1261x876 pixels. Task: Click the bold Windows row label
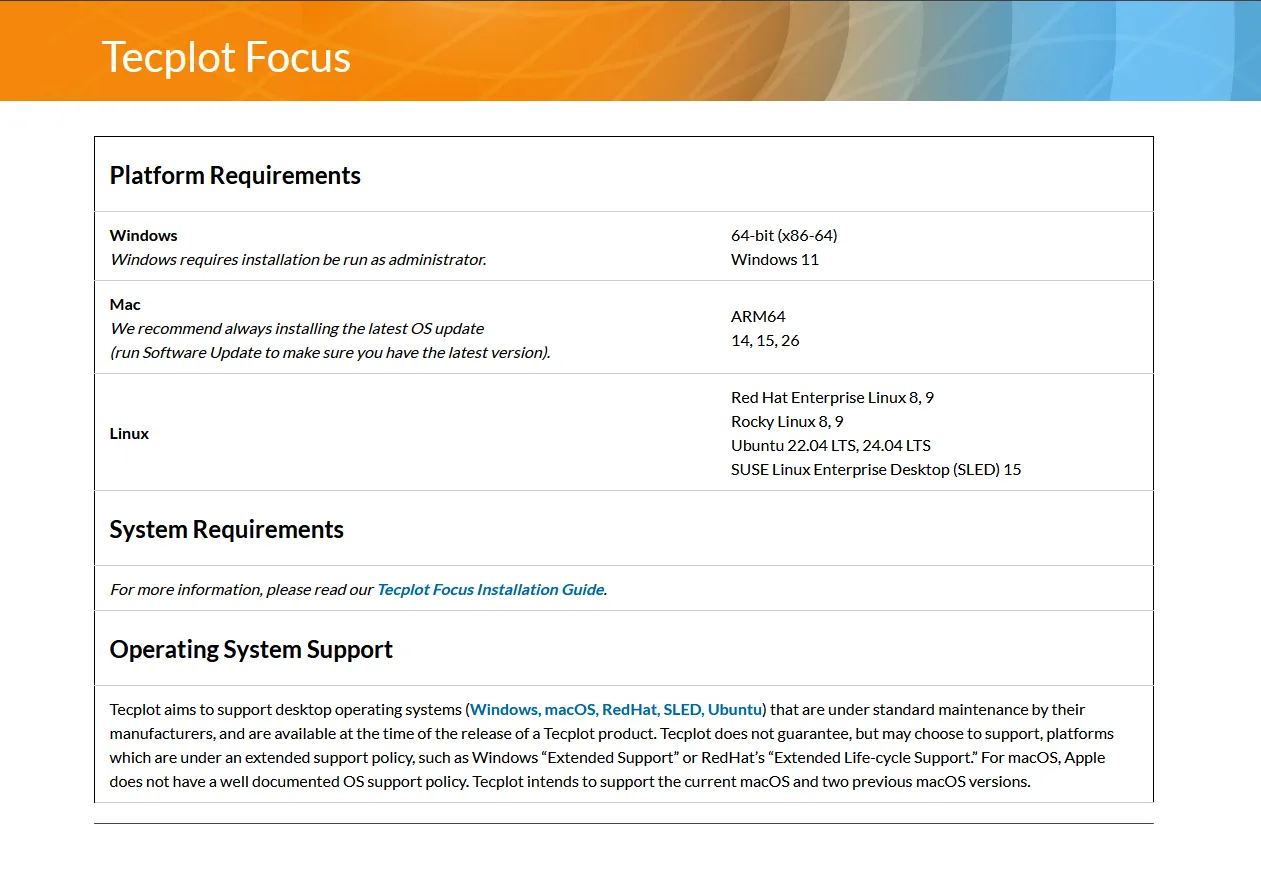143,235
